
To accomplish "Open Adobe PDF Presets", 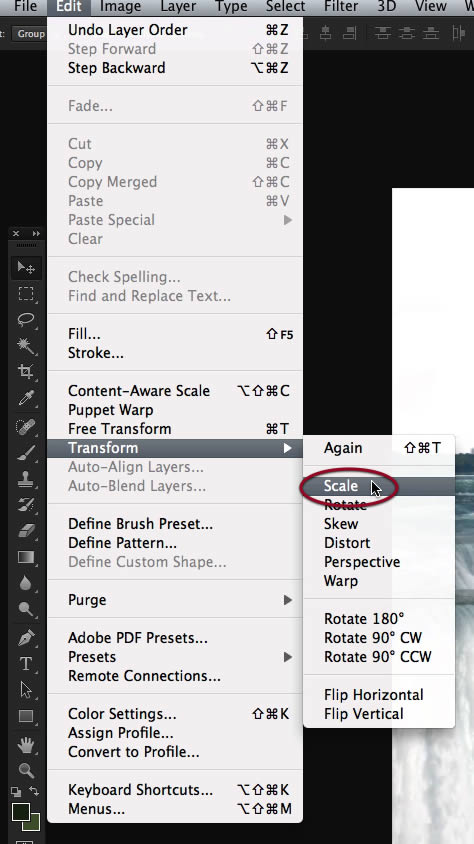I will tap(175, 638).
